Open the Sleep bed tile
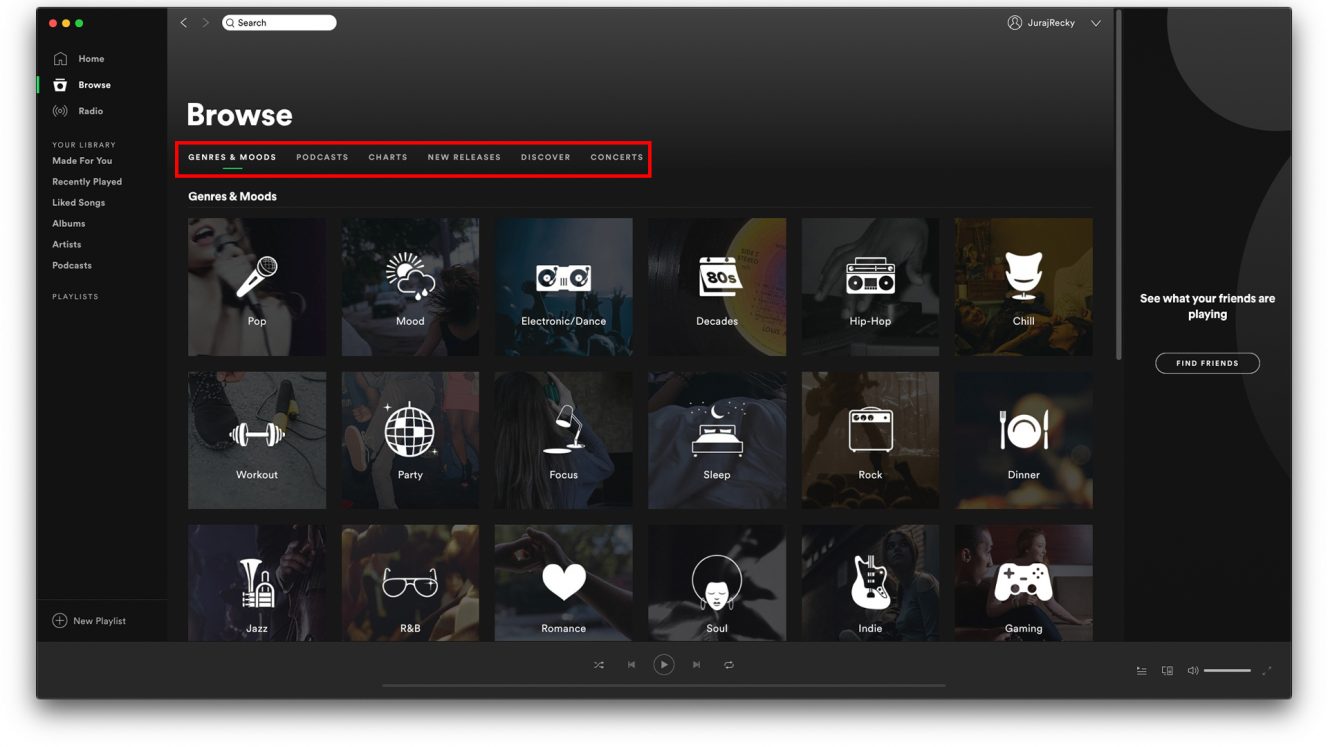This screenshot has height=747, width=1328. 717,440
